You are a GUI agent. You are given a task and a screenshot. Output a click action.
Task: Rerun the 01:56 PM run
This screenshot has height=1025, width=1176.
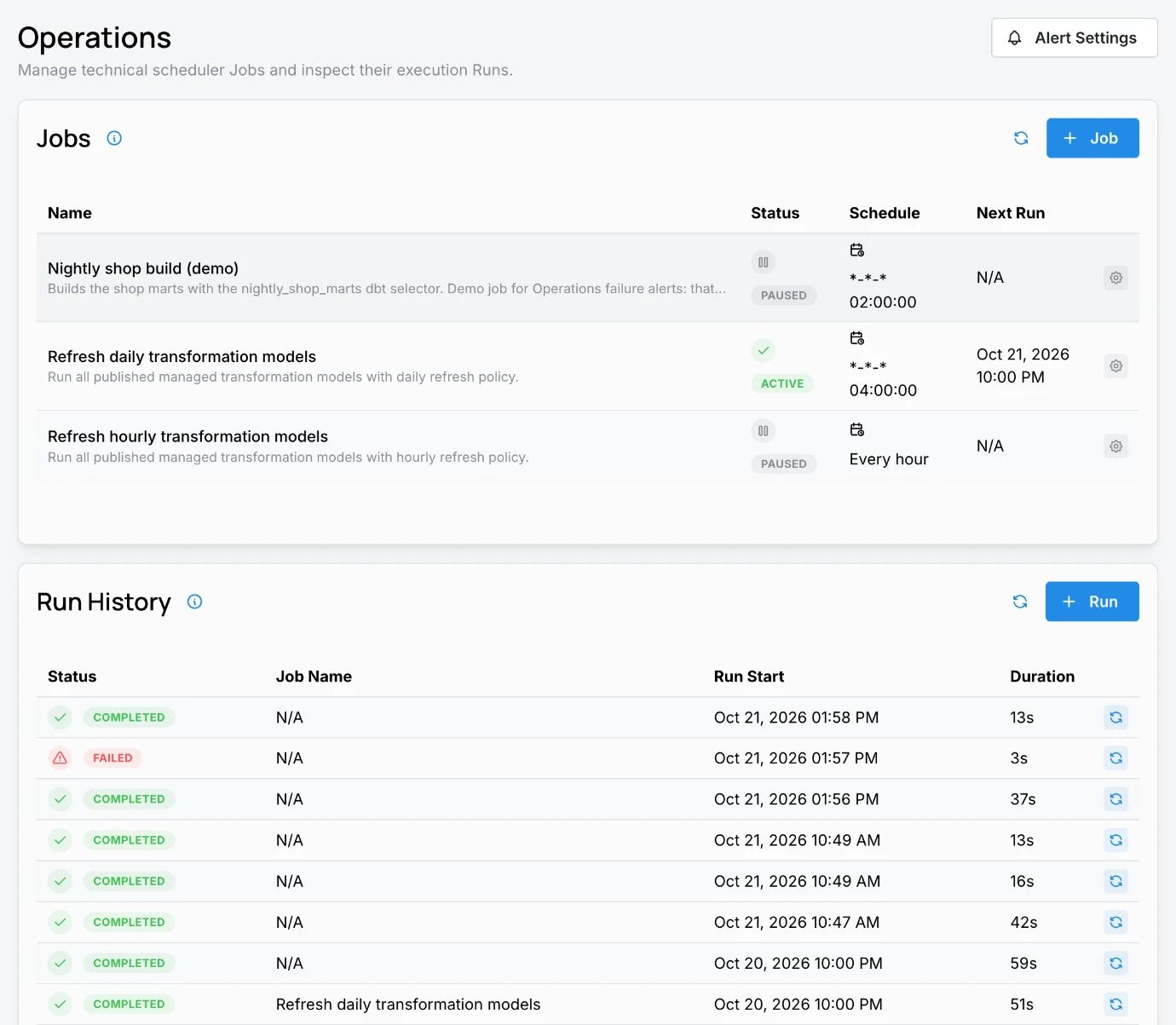click(x=1115, y=799)
